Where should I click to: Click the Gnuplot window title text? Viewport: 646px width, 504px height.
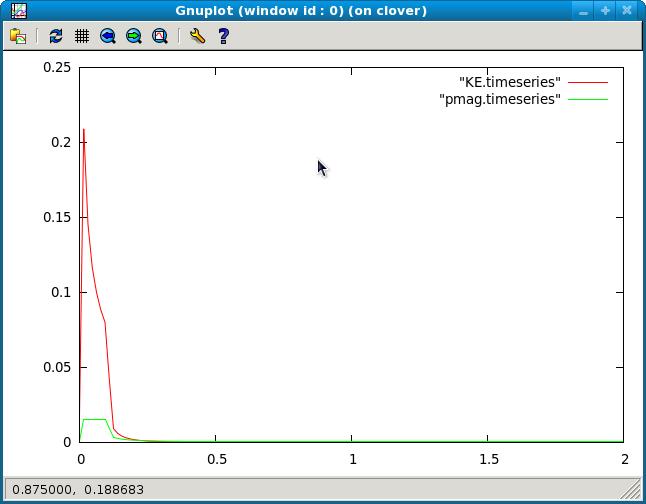301,11
